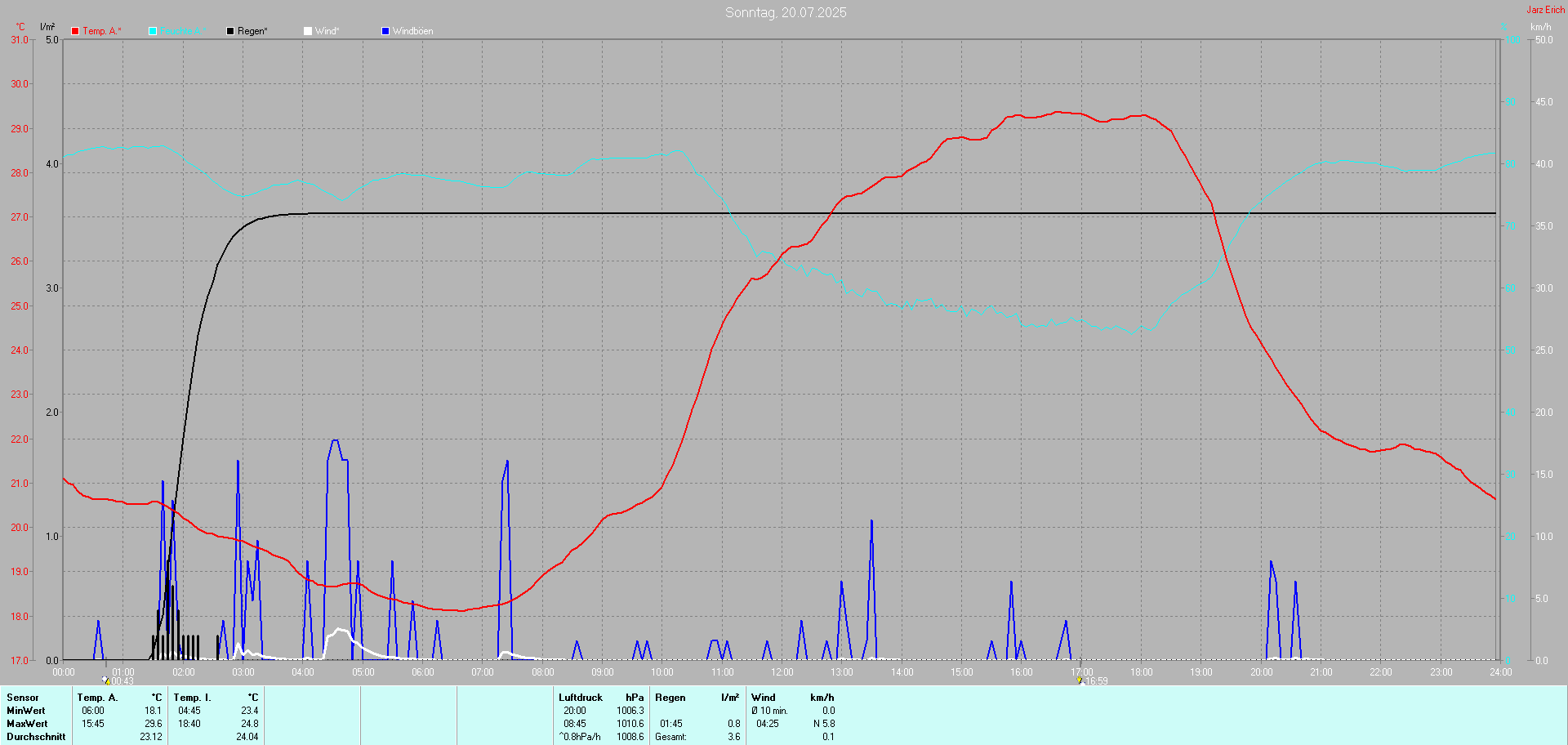Click the cyan Feuchte A. legend swatch
The height and width of the screenshot is (745, 1568).
(x=153, y=31)
